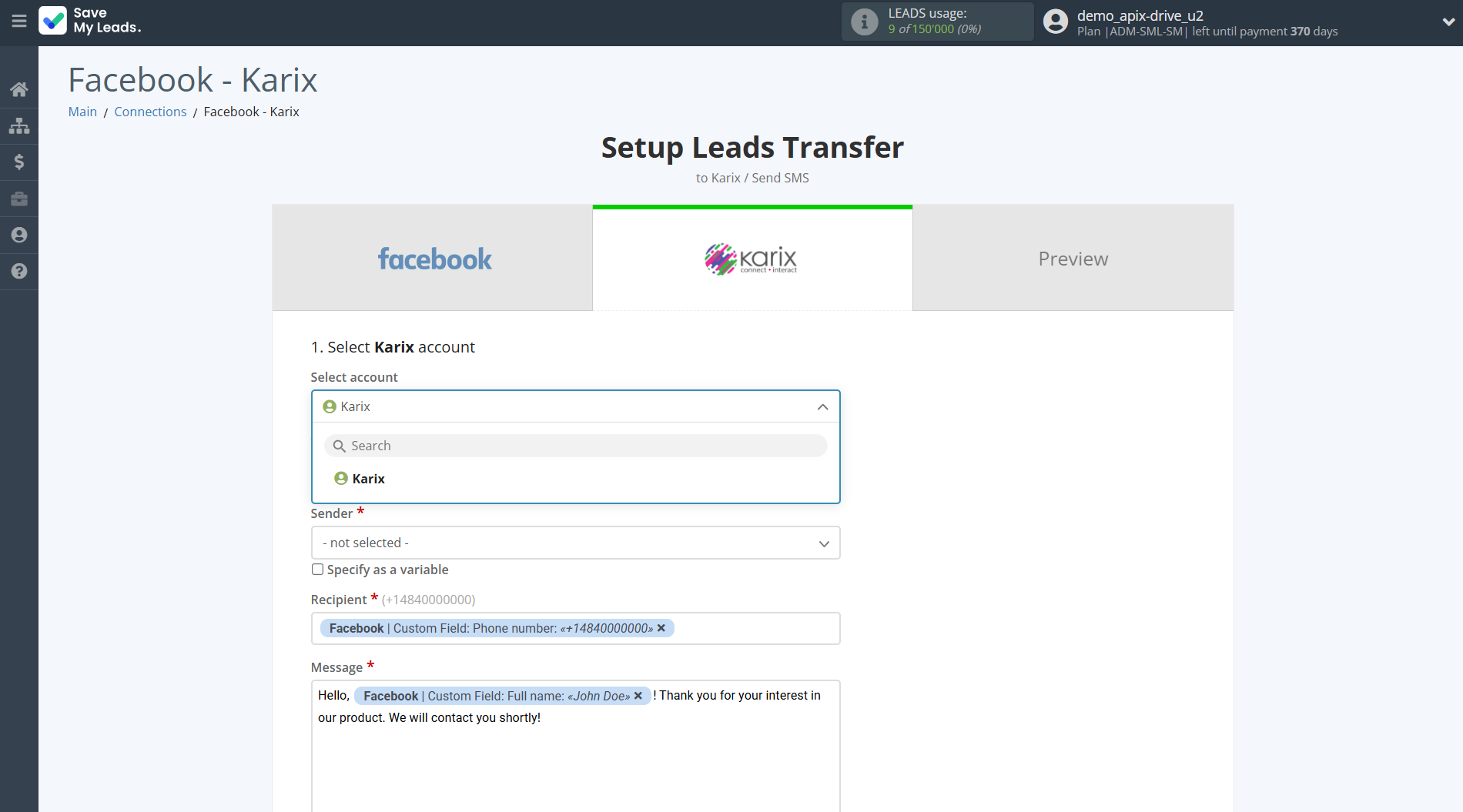Enable the Specify as a variable checkbox
Viewport: 1463px width, 812px height.
point(317,569)
